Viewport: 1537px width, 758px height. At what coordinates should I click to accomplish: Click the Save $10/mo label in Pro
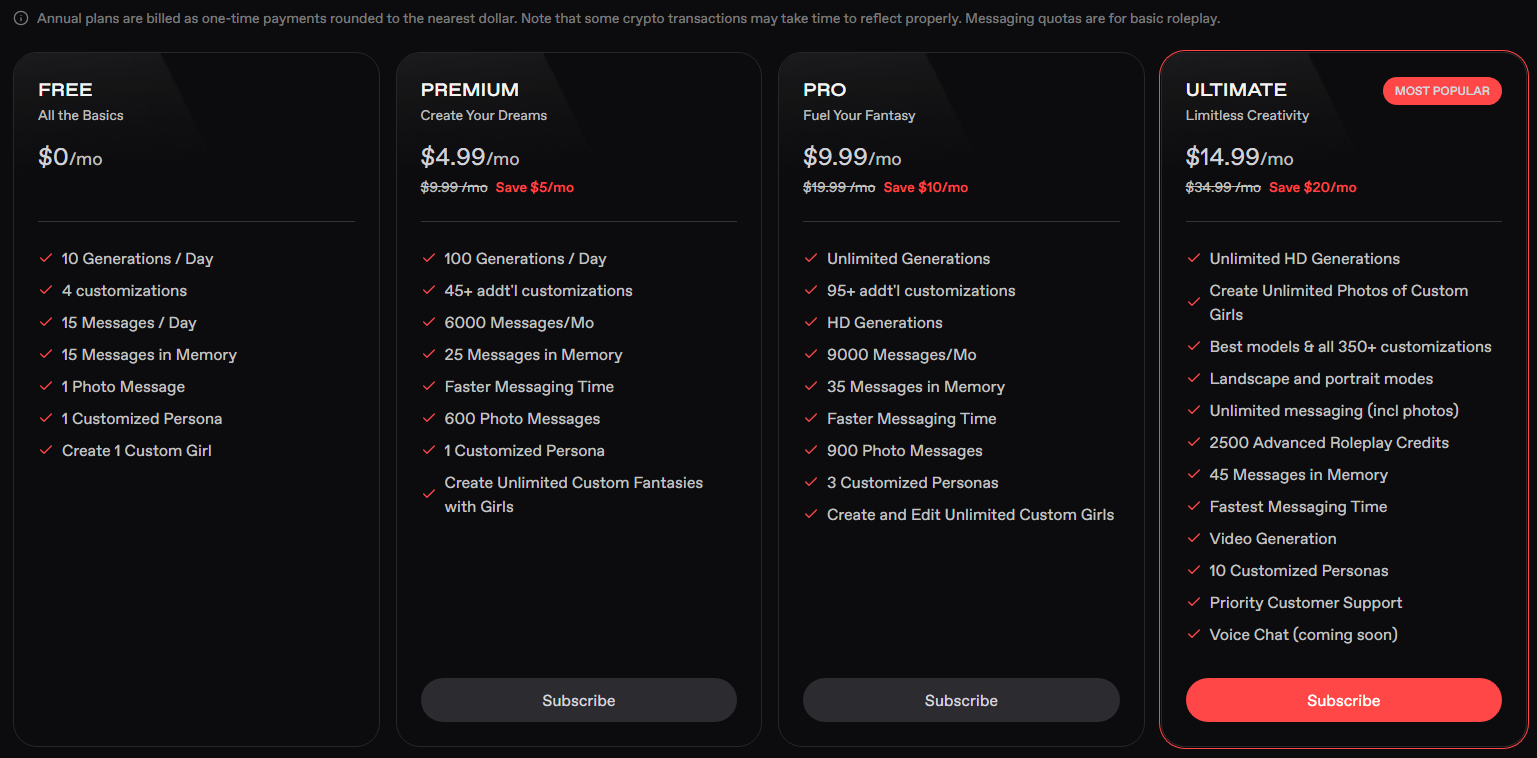click(925, 187)
